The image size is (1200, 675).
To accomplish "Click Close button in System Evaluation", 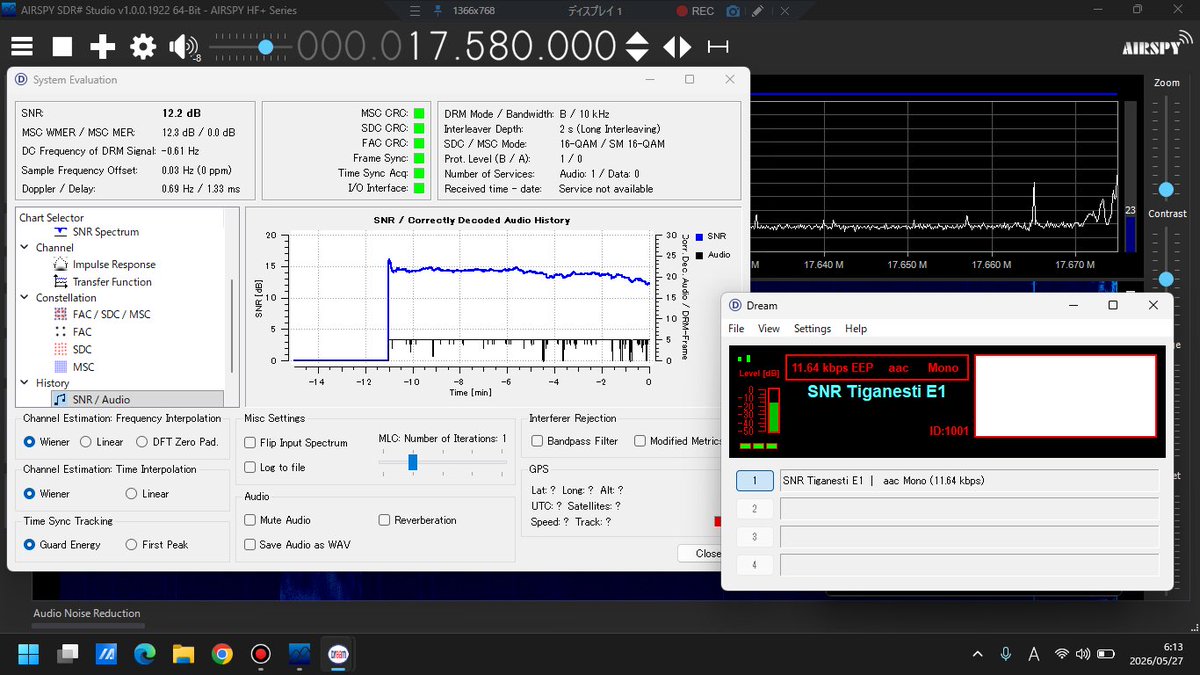I will click(708, 553).
